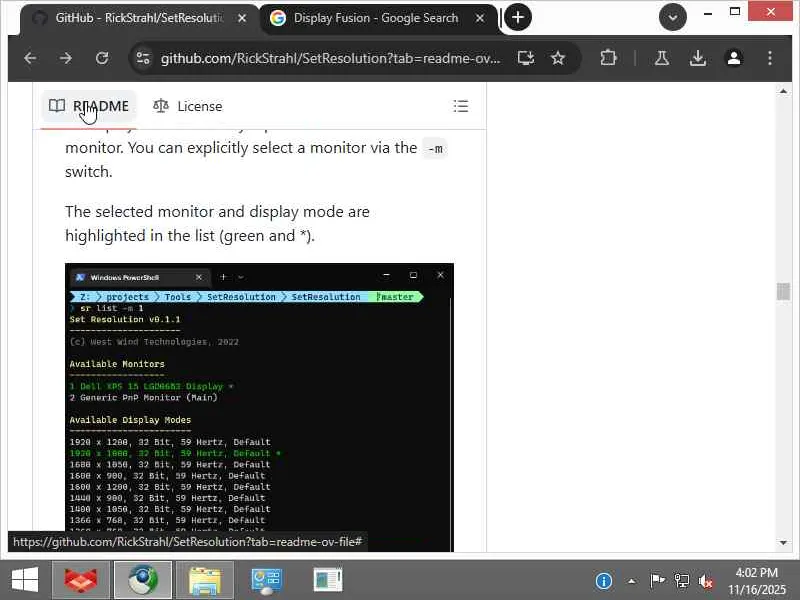Click the -m inline code switch

(x=435, y=148)
